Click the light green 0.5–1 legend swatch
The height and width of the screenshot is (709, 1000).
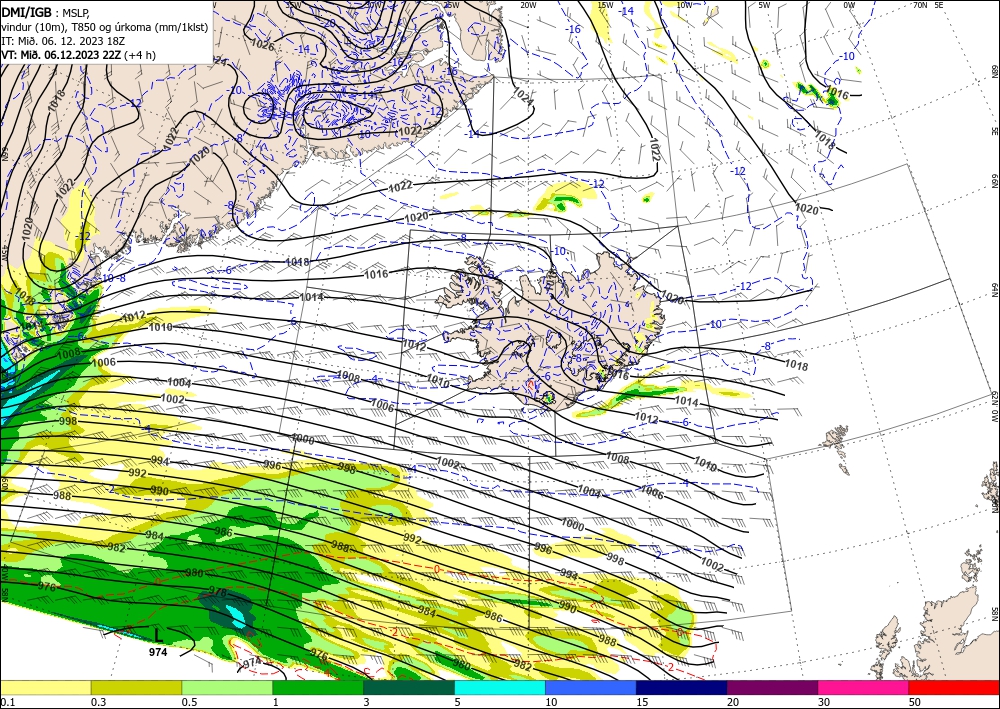[227, 687]
